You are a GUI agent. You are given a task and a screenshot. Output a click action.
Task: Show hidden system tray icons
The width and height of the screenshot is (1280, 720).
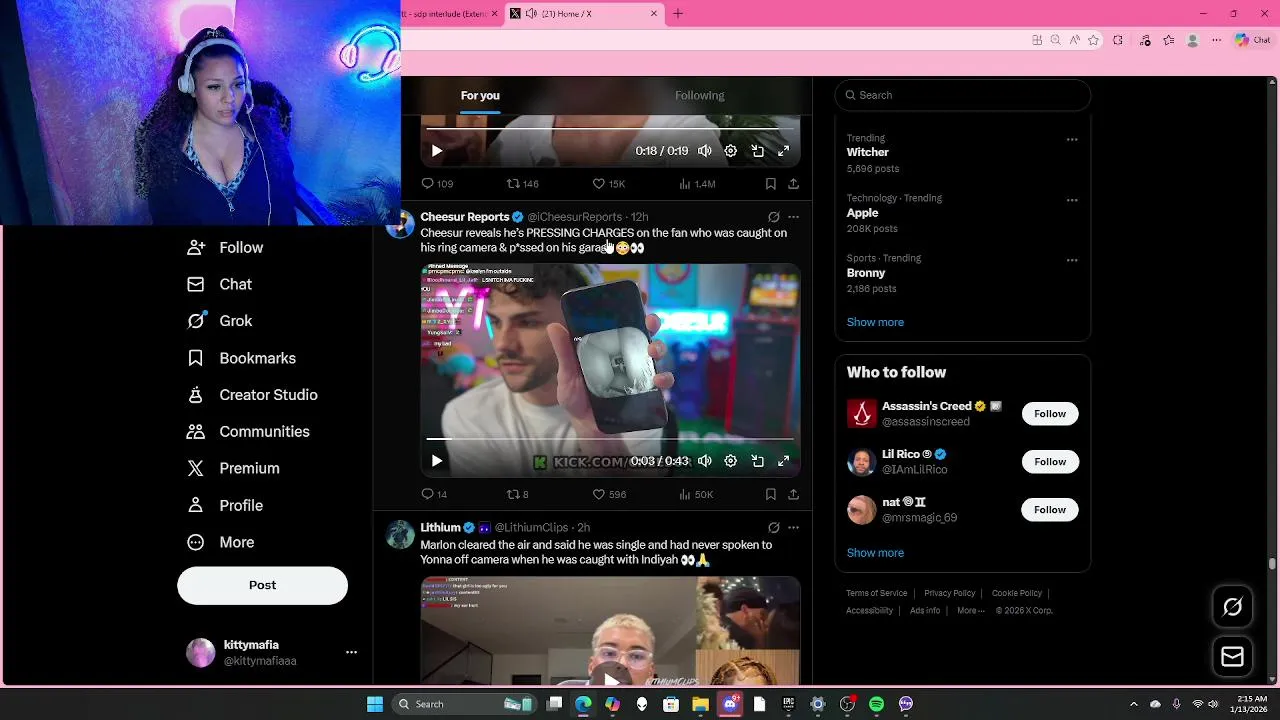1133,704
